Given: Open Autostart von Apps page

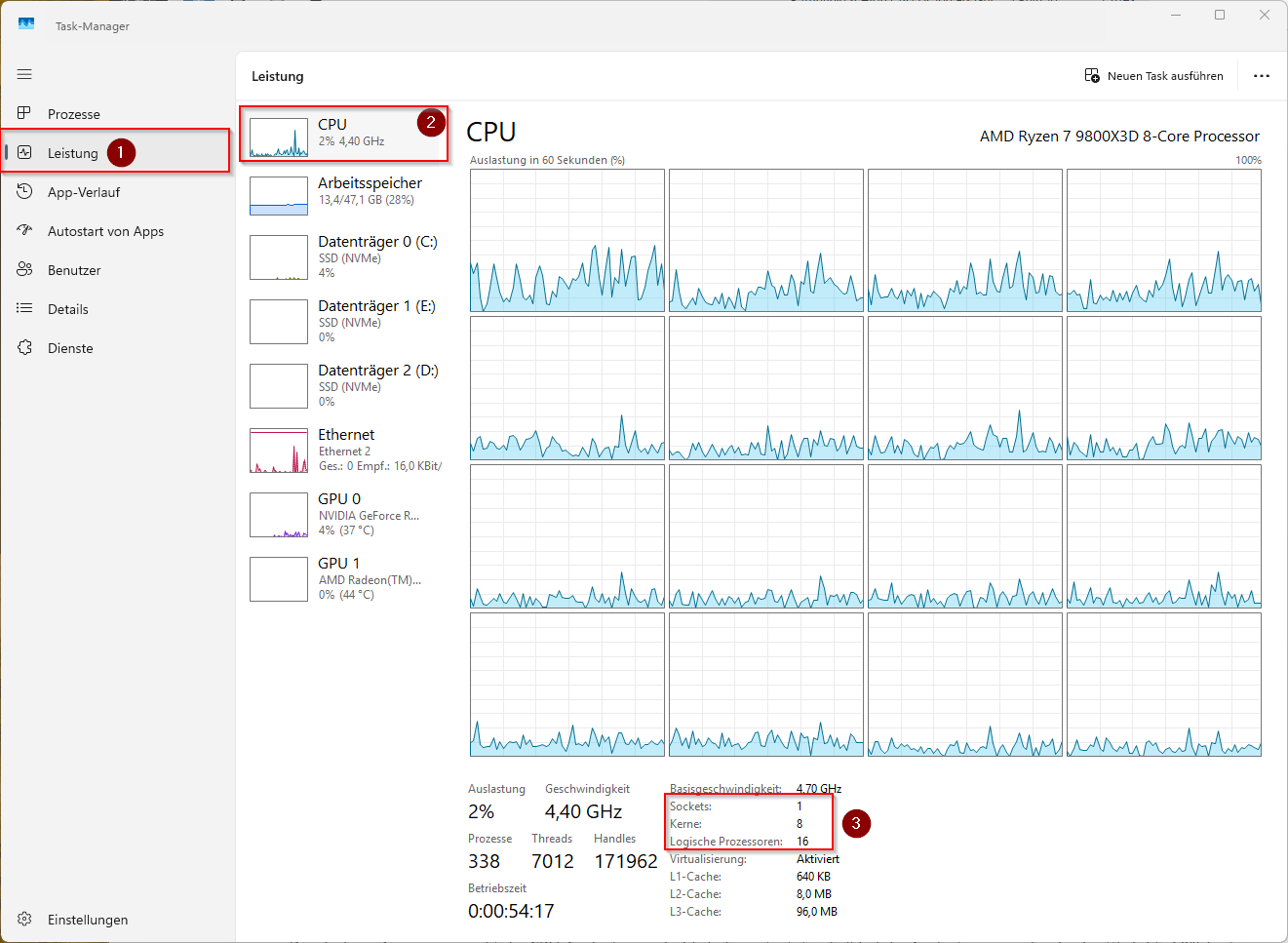Looking at the screenshot, I should point(117,231).
